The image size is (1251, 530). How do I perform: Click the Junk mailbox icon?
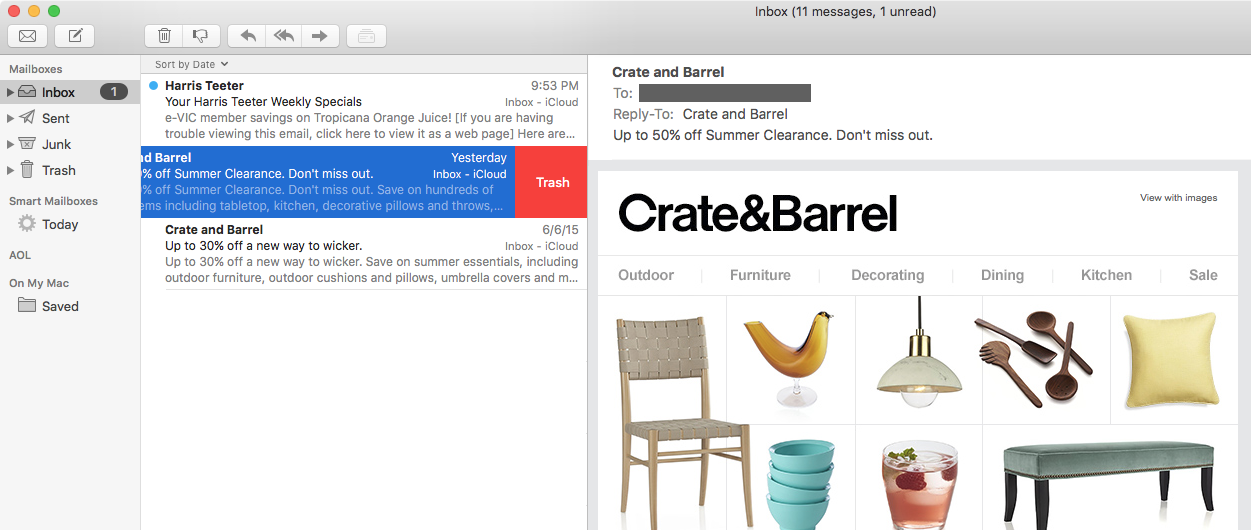[27, 144]
